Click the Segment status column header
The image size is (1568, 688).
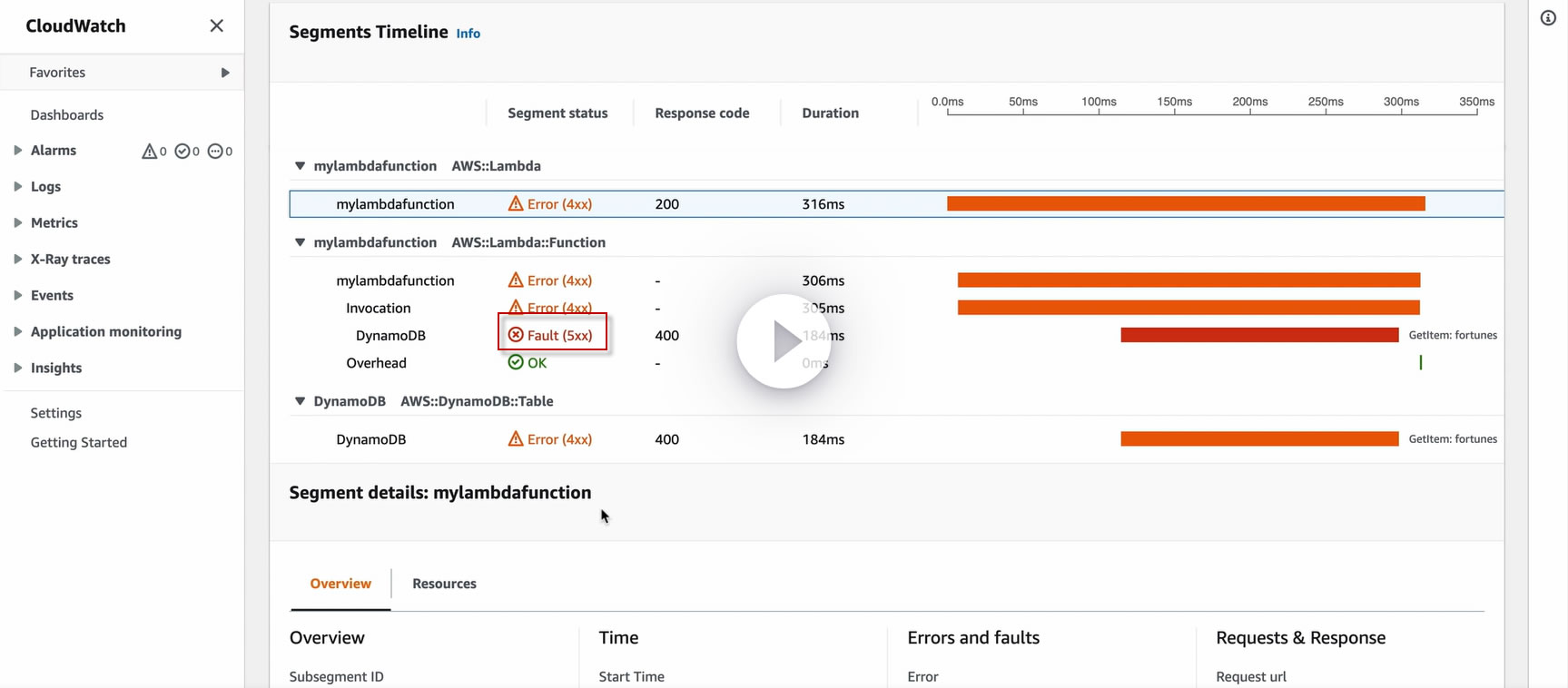pos(557,113)
